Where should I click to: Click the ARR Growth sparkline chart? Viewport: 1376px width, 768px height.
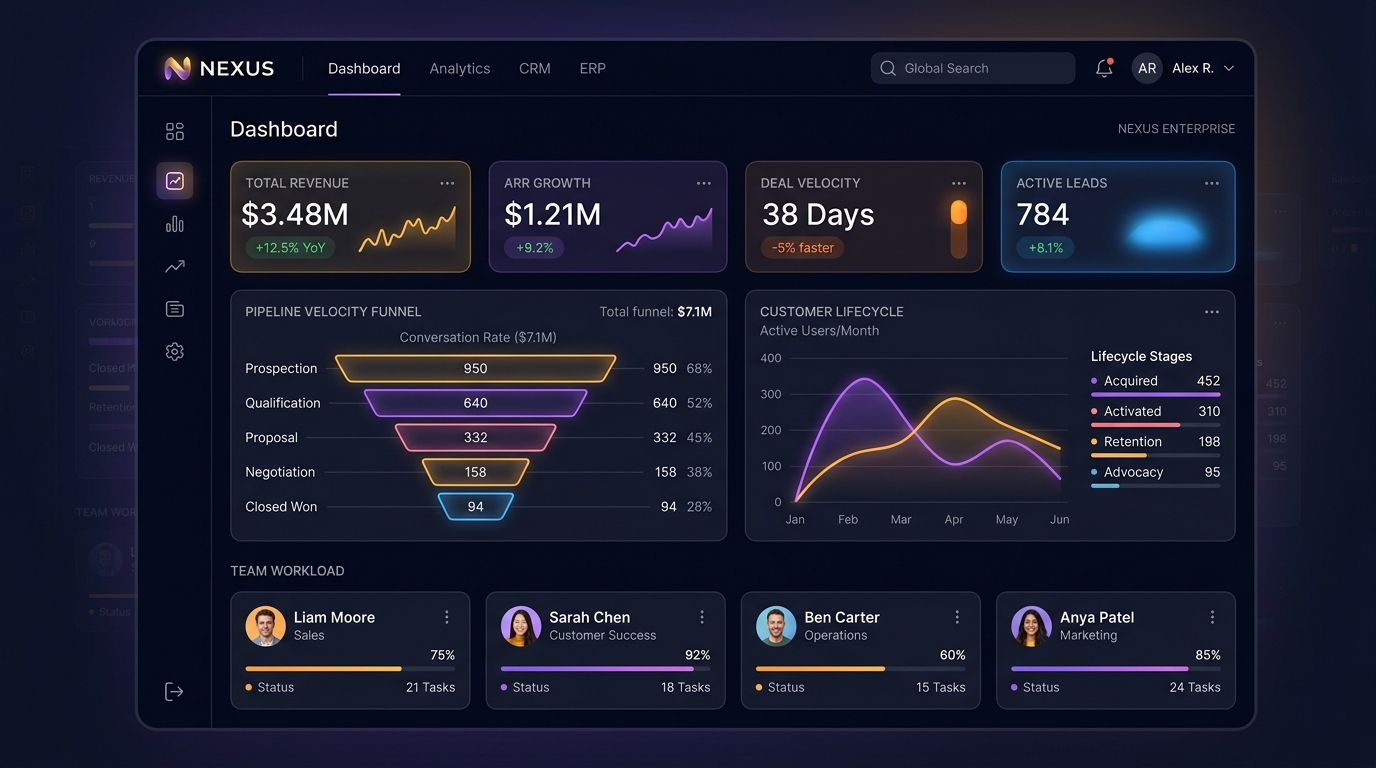(x=664, y=230)
